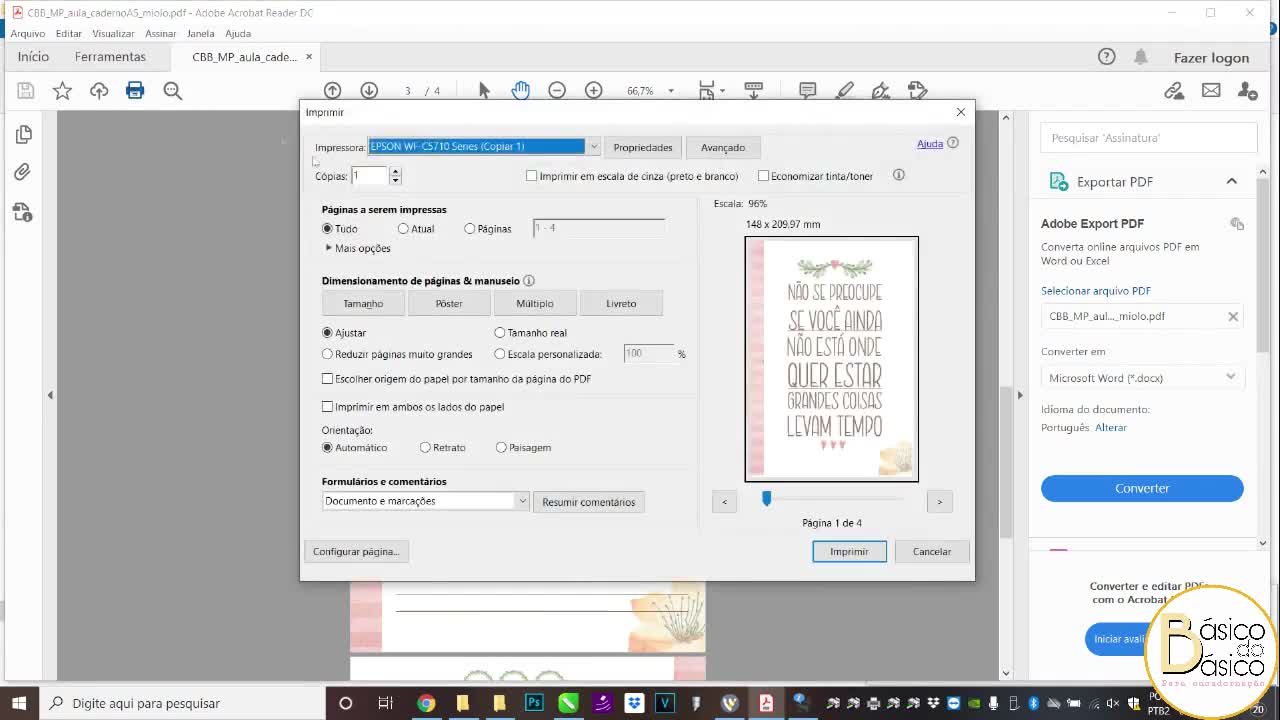The image size is (1280, 720).
Task: Click the Cópias number input field
Action: pyautogui.click(x=369, y=176)
